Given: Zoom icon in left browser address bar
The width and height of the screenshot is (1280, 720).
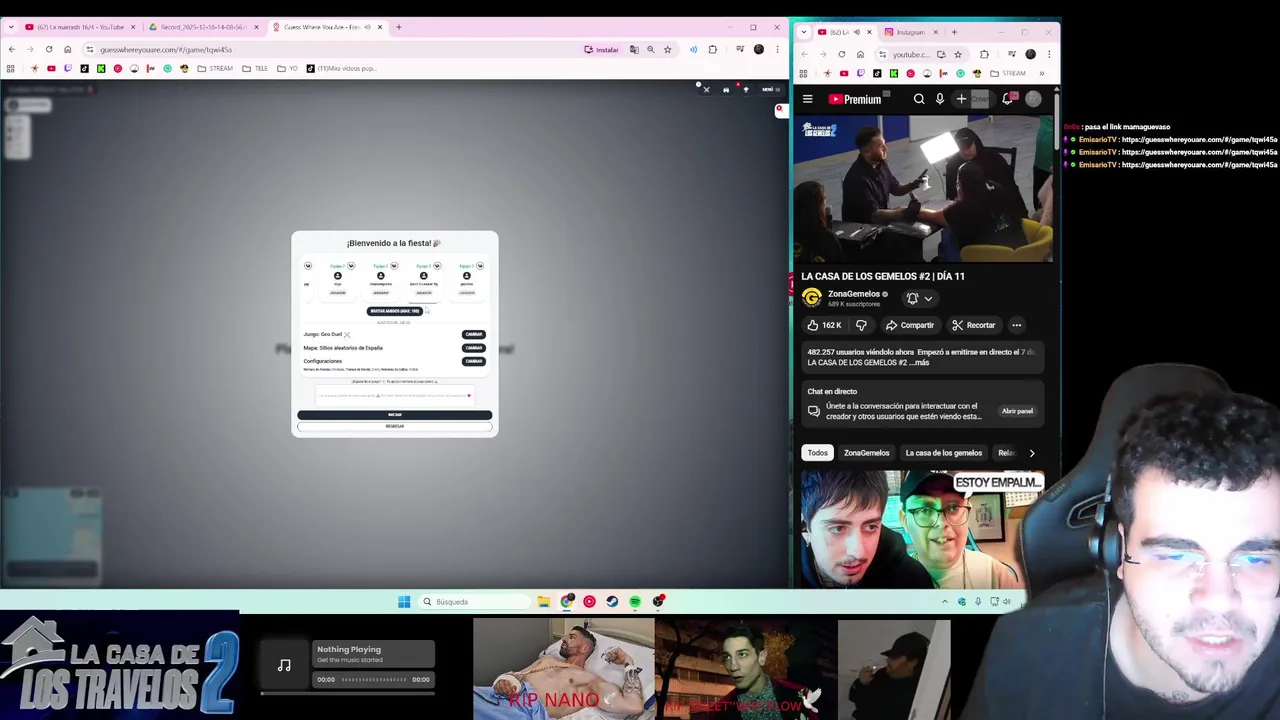Looking at the screenshot, I should click(x=651, y=49).
